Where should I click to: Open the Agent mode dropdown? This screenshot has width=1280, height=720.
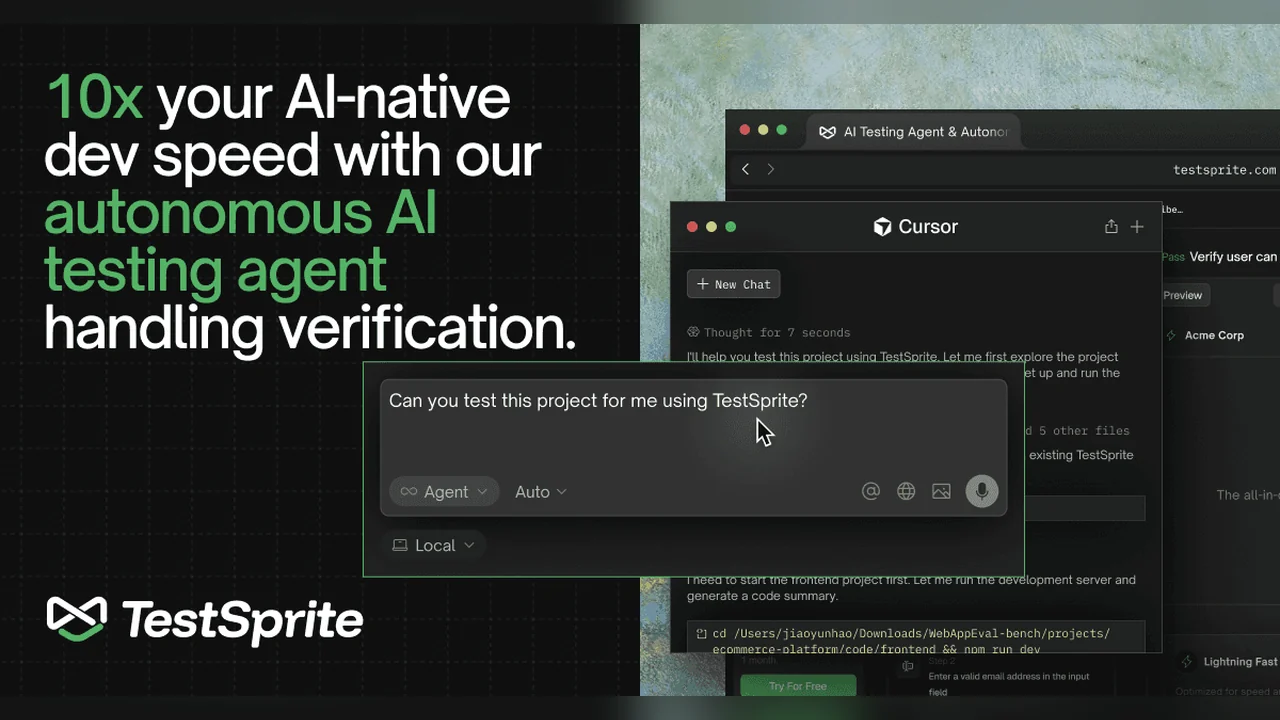pyautogui.click(x=444, y=491)
